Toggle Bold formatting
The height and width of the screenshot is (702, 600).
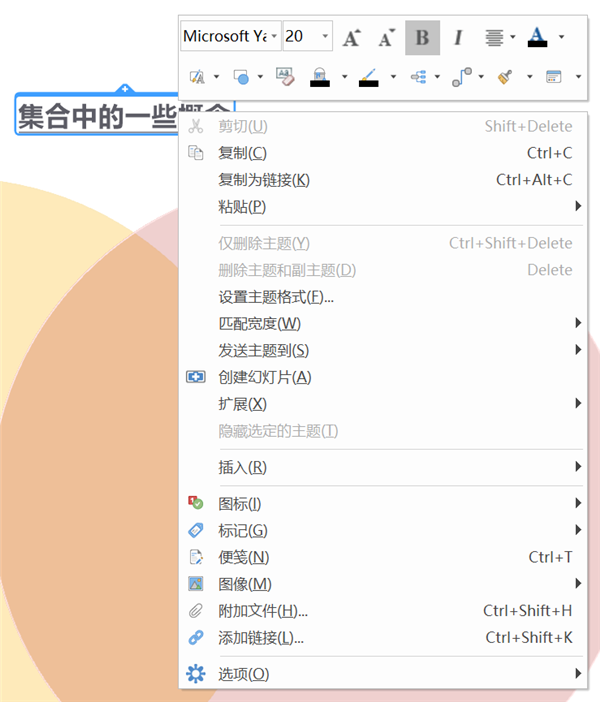pos(422,38)
